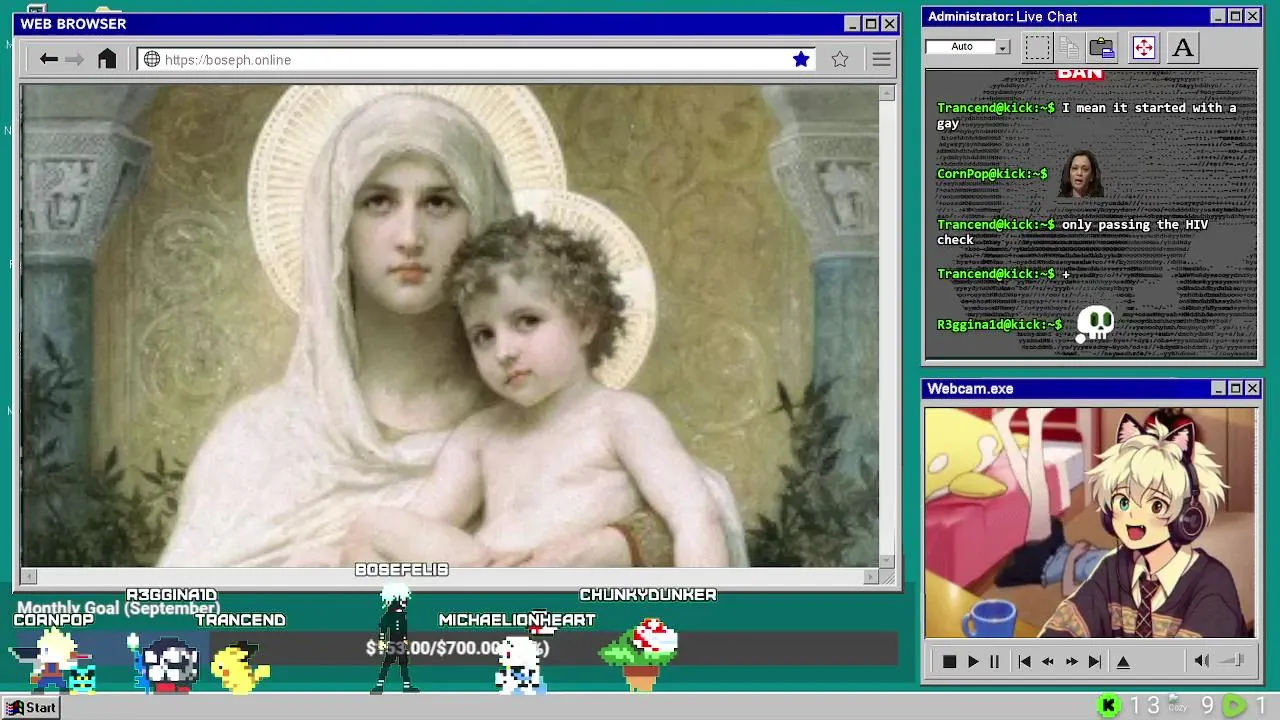The height and width of the screenshot is (720, 1280).
Task: Click browser vertical scrollbar up arrow
Action: pos(887,93)
